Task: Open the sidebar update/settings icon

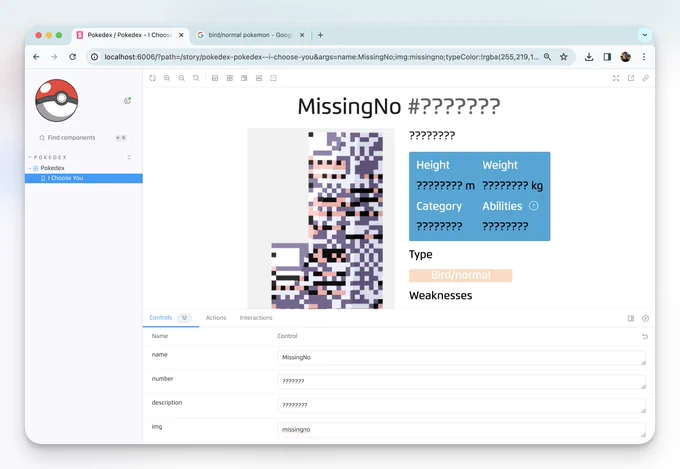Action: pyautogui.click(x=128, y=101)
